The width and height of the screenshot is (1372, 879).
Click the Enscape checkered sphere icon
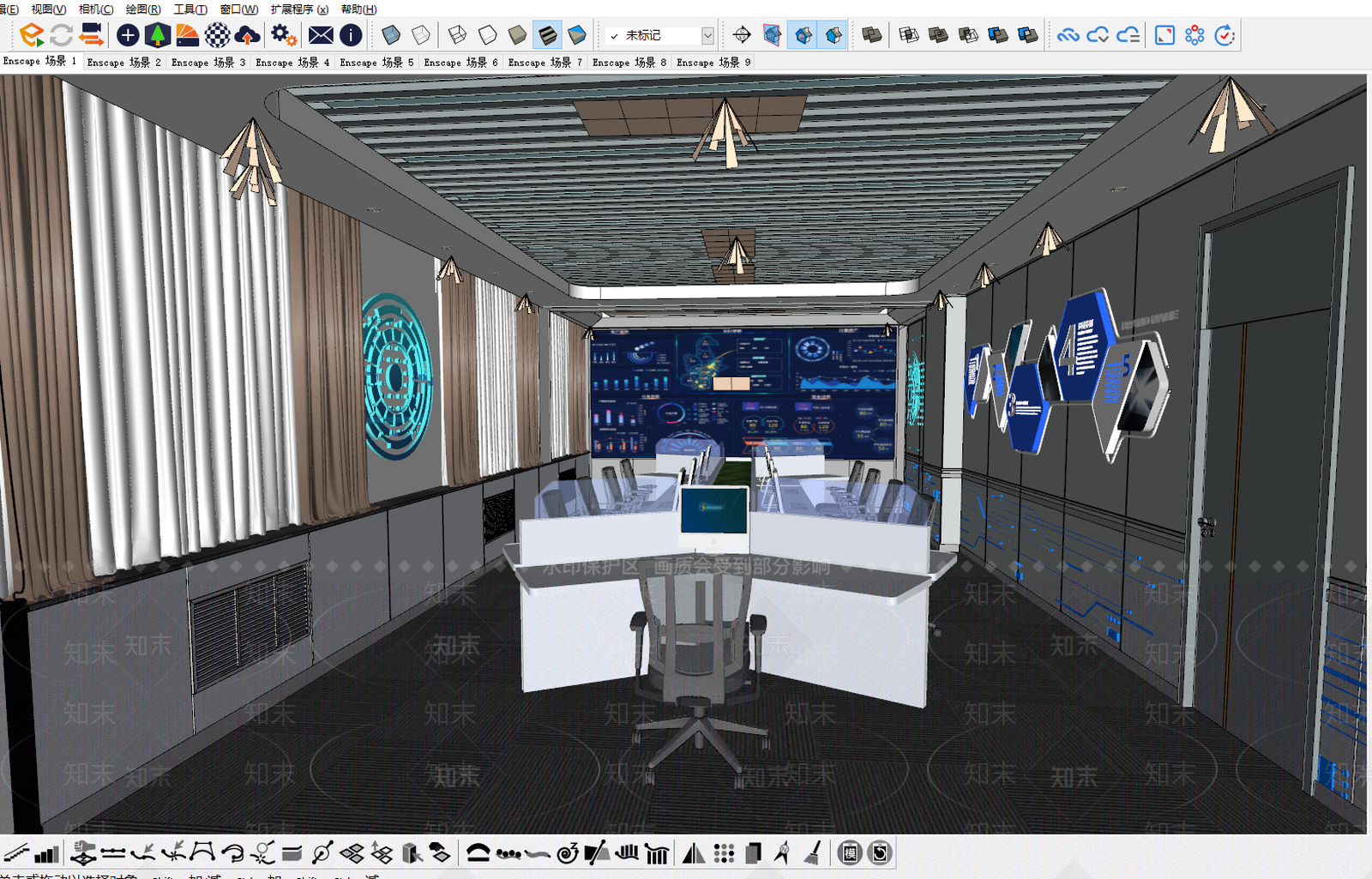coord(217,35)
